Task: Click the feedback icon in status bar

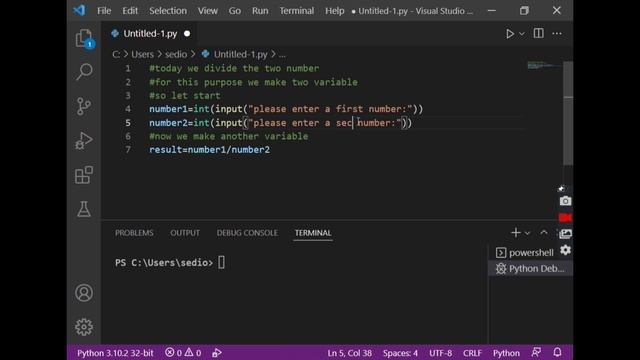Action: click(x=536, y=352)
